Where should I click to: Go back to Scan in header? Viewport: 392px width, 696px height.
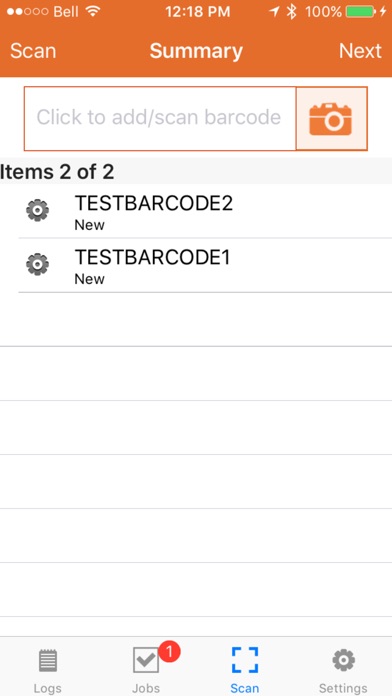pyautogui.click(x=33, y=51)
